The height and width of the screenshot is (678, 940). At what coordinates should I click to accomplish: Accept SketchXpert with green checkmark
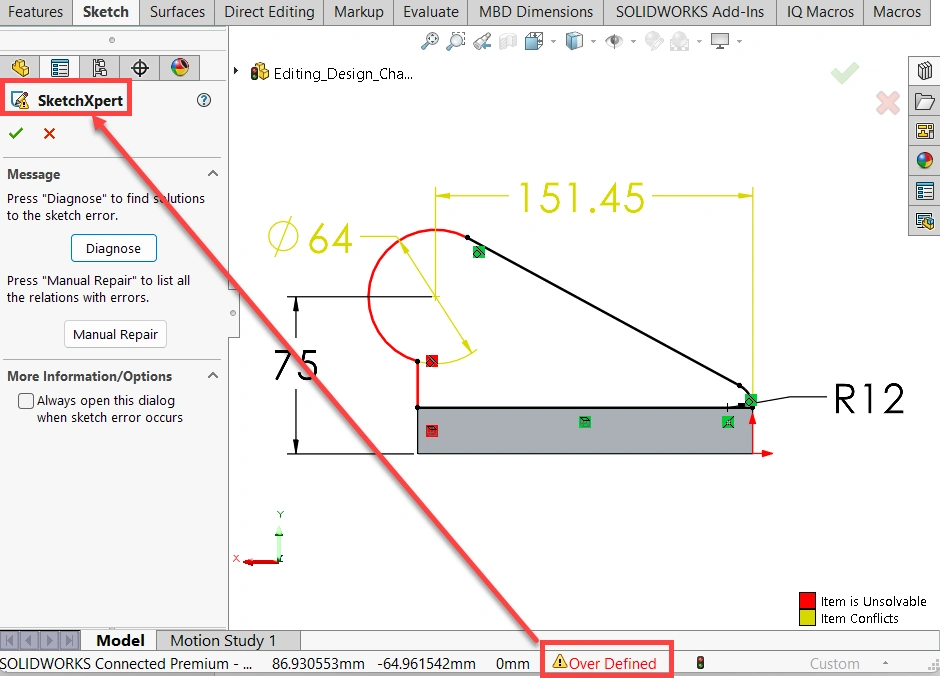16,133
